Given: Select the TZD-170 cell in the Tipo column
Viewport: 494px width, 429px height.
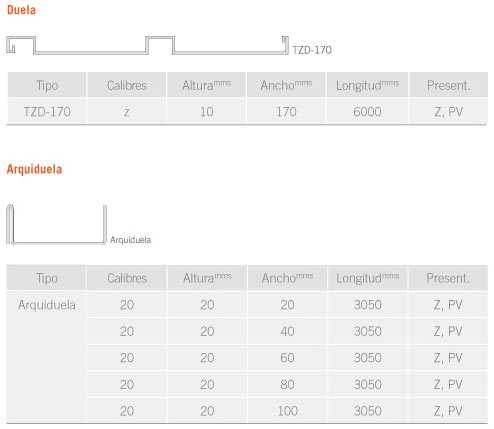Looking at the screenshot, I should (x=47, y=112).
